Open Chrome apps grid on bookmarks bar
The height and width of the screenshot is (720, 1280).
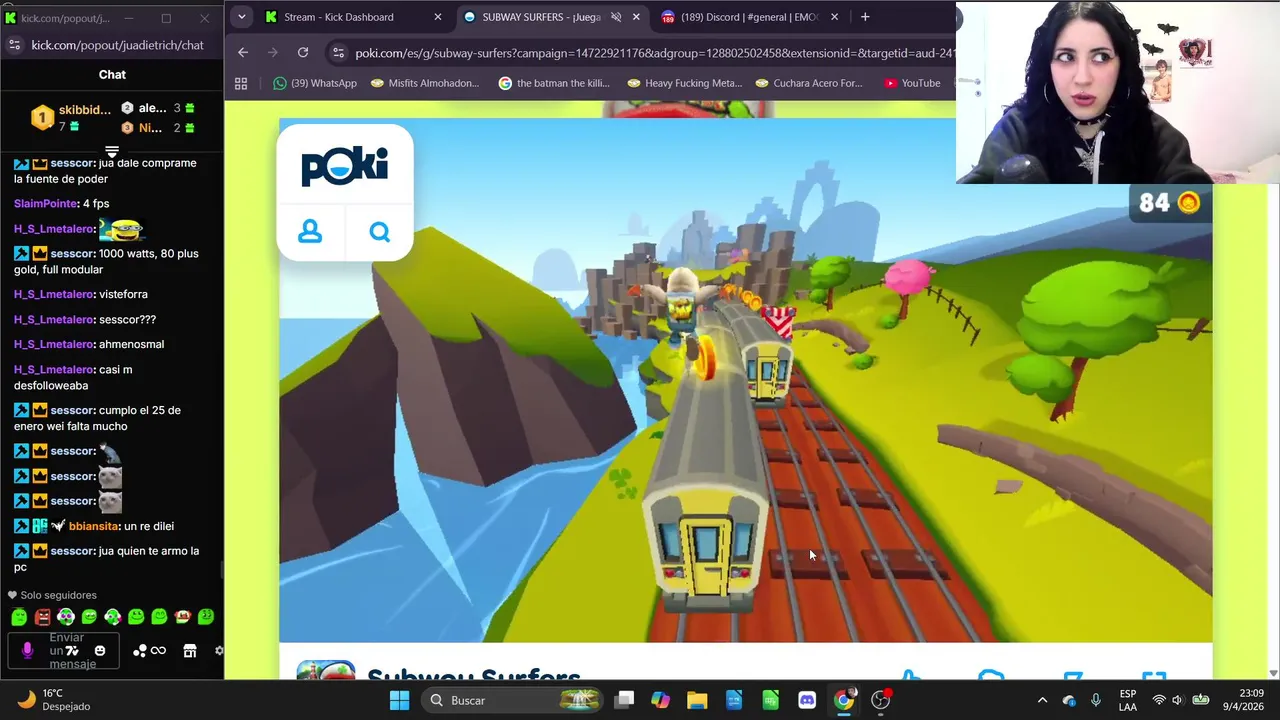[241, 83]
